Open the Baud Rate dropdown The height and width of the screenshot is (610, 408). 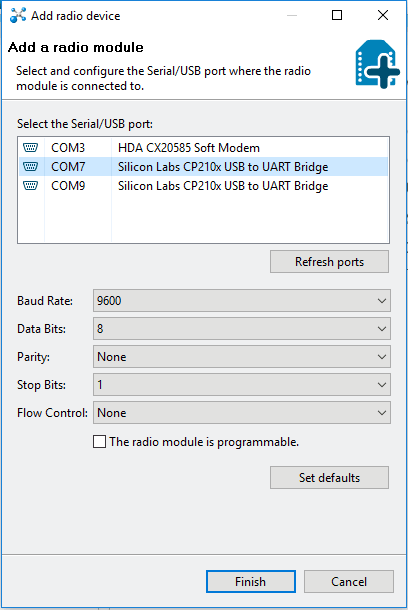(242, 301)
